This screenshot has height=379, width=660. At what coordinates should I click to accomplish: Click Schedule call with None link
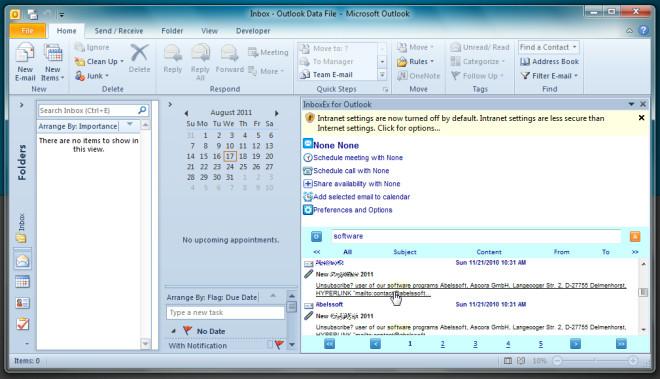tap(351, 171)
